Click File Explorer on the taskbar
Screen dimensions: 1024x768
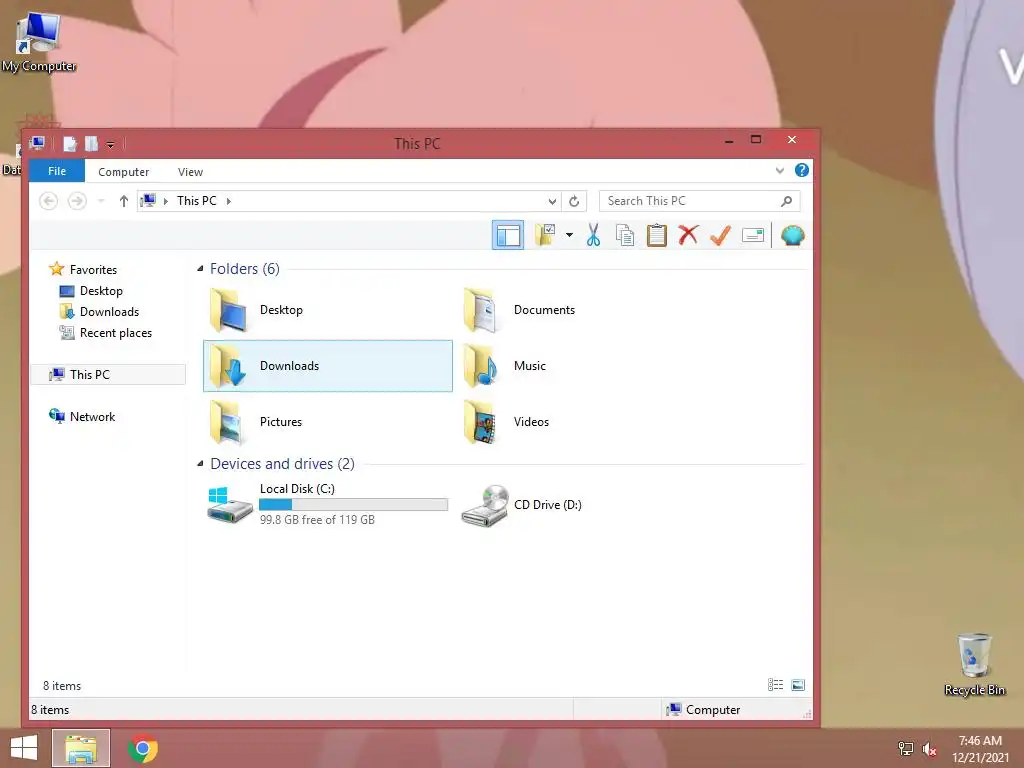pos(81,748)
